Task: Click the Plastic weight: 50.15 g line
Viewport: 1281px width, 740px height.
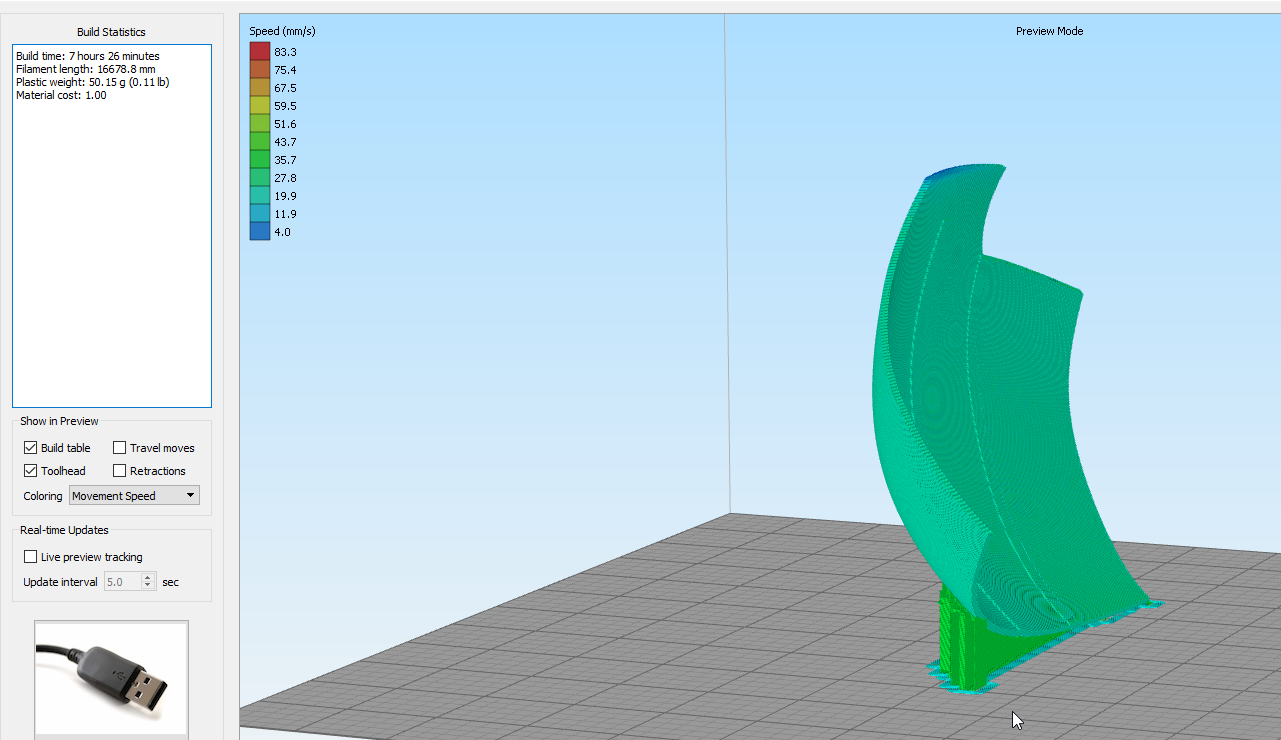Action: (93, 82)
